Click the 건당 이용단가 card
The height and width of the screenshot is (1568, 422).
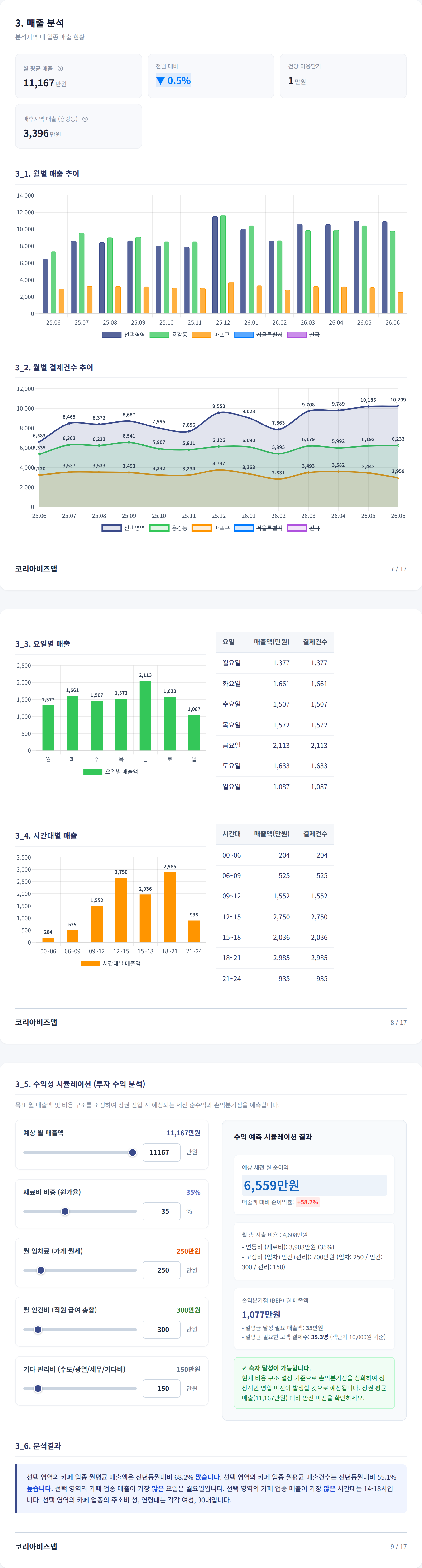click(343, 76)
